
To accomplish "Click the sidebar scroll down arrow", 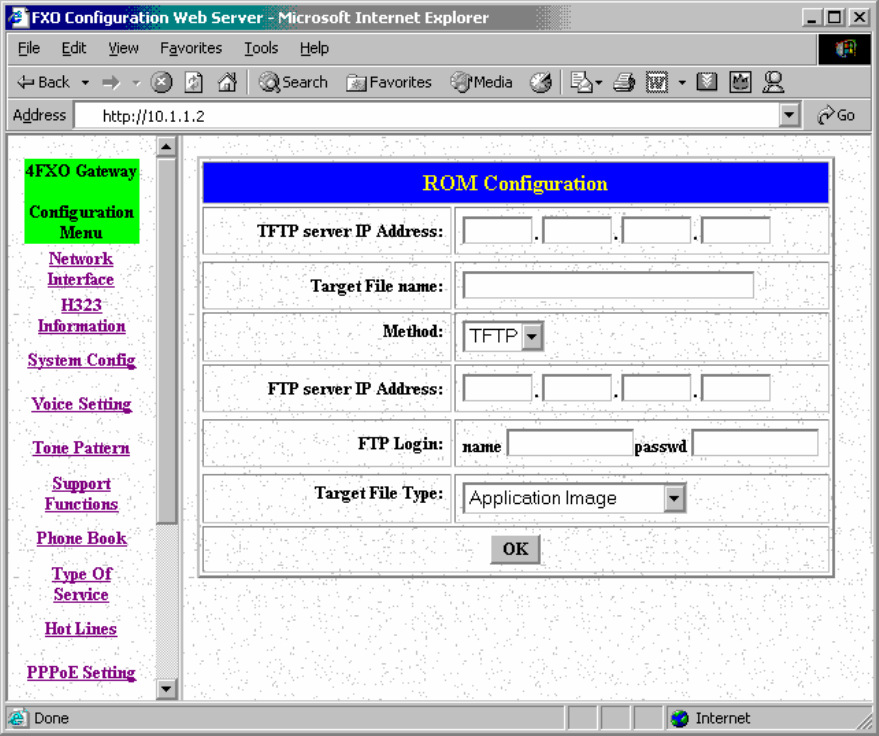I will pos(167,688).
